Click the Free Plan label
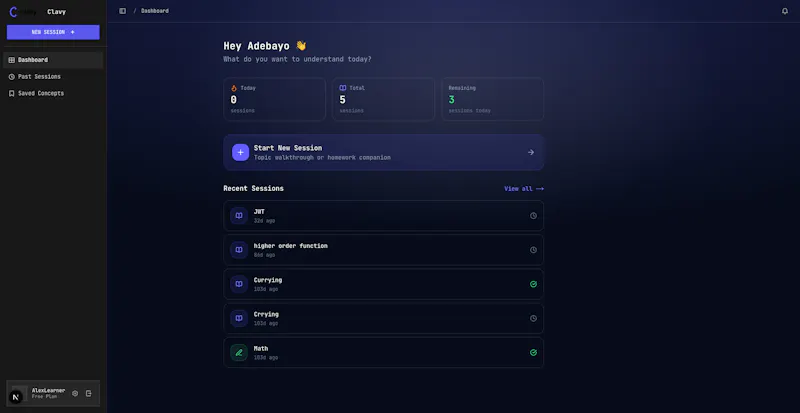Image resolution: width=800 pixels, height=413 pixels. [x=44, y=396]
